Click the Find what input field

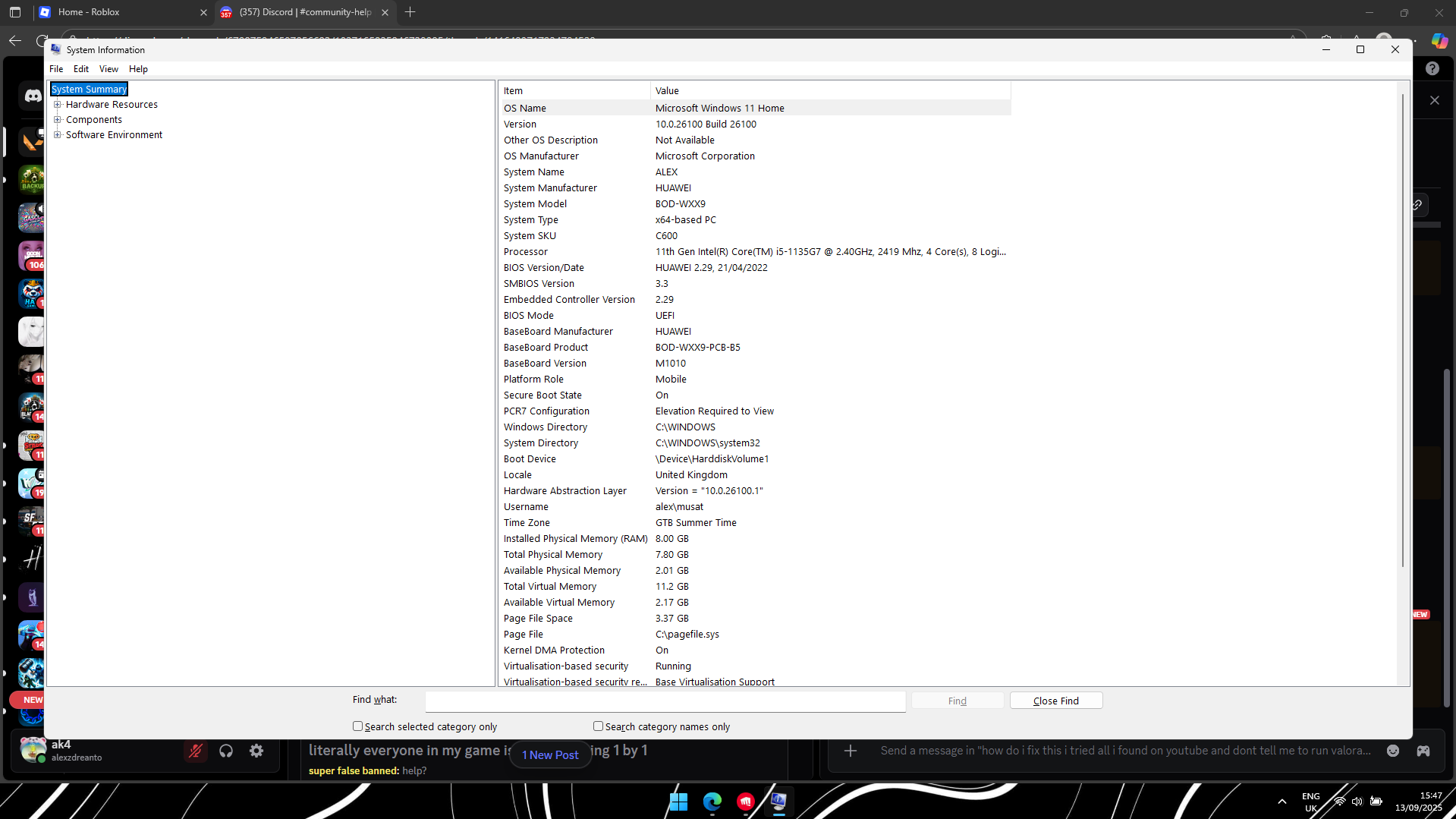665,701
